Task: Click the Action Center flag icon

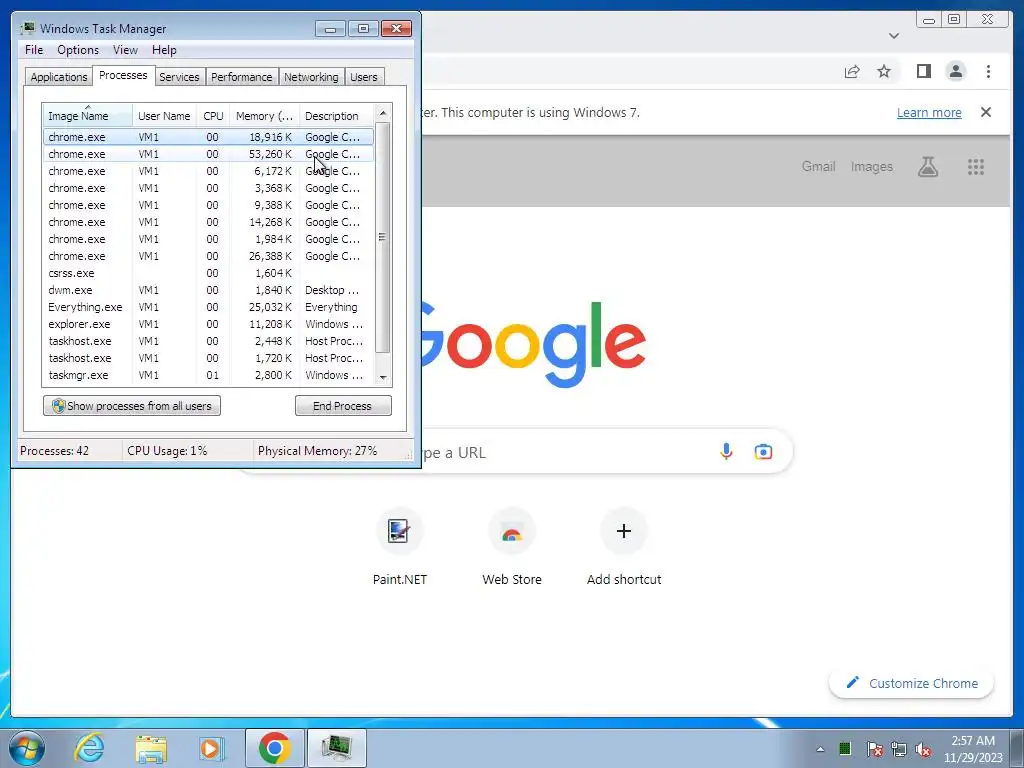Action: (874, 749)
